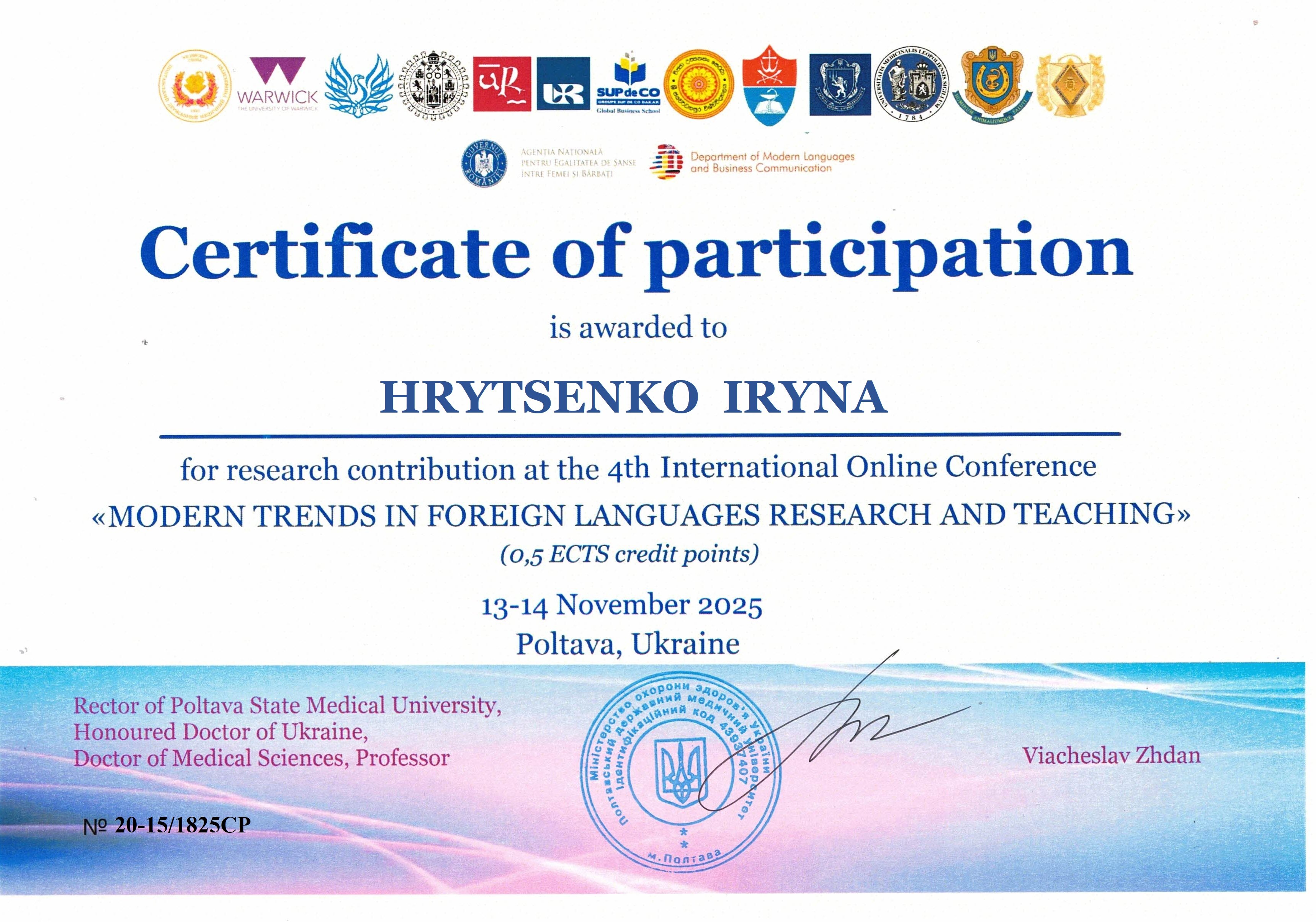Click the dark blue UR logo
The width and height of the screenshot is (1316, 922).
pyautogui.click(x=563, y=84)
